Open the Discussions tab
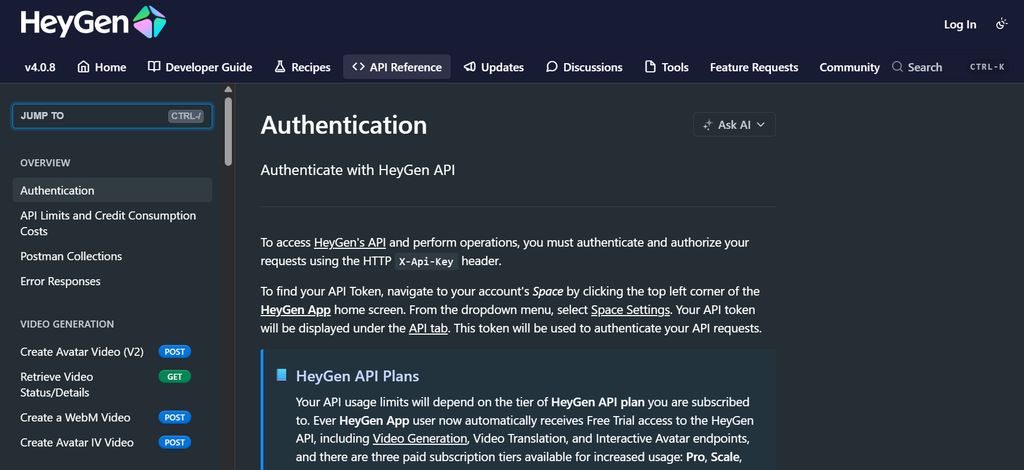 584,67
